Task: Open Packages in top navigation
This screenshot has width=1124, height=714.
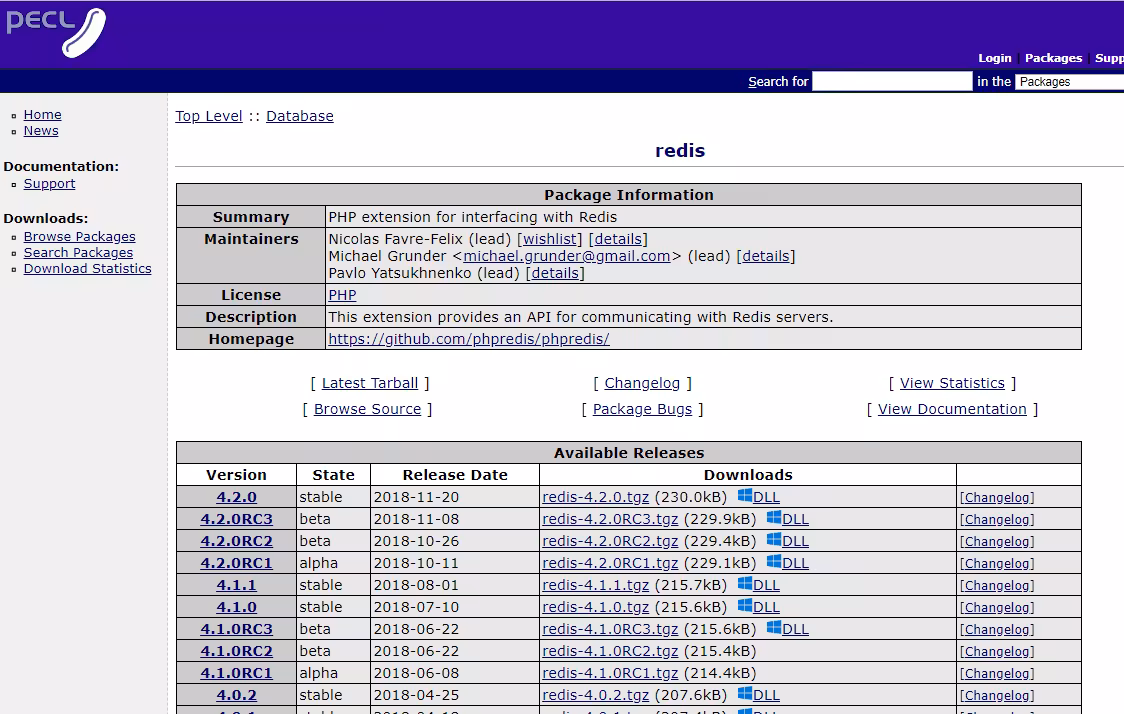Action: tap(1053, 58)
